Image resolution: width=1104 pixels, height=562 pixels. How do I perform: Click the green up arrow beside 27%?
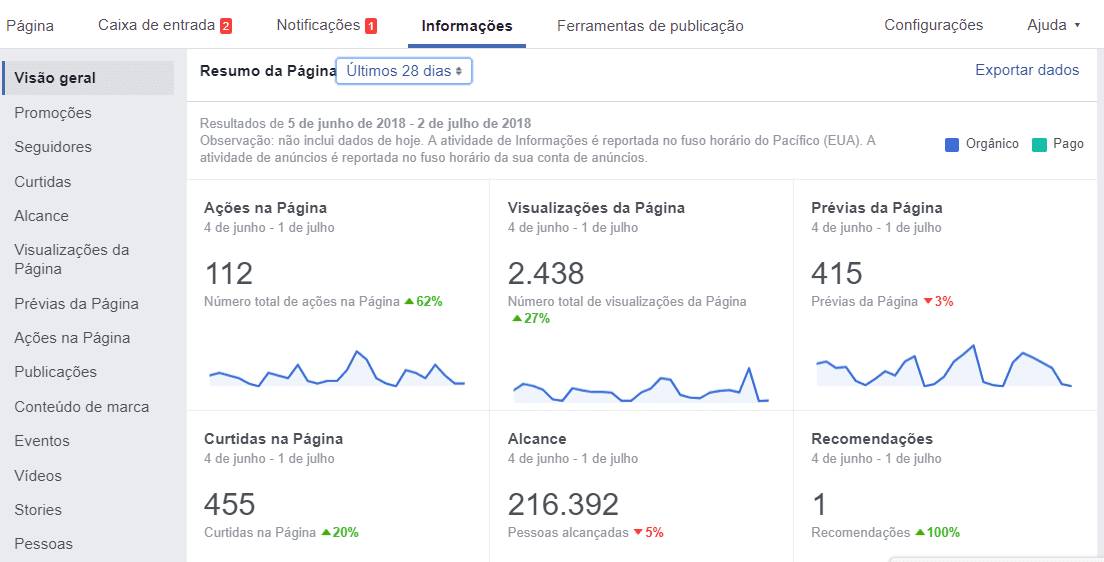517,318
